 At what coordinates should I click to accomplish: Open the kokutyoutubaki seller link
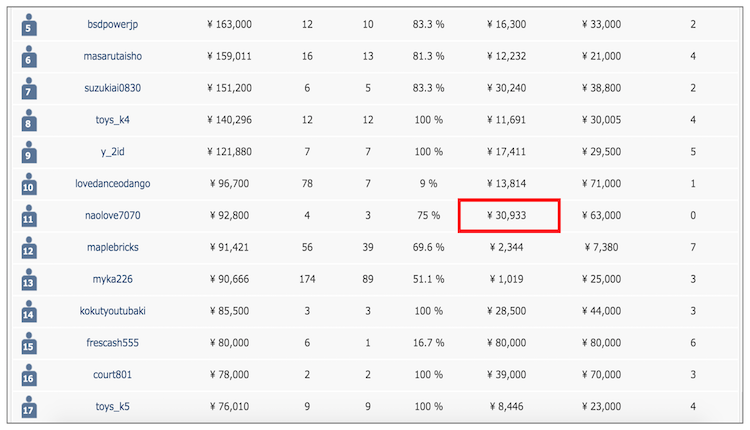click(x=112, y=311)
